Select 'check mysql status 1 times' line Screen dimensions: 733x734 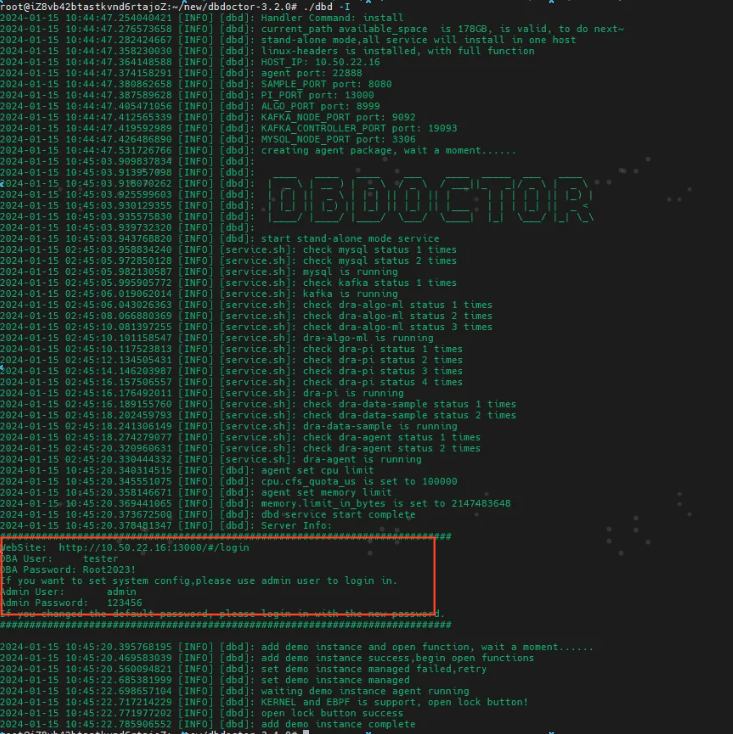click(380, 250)
